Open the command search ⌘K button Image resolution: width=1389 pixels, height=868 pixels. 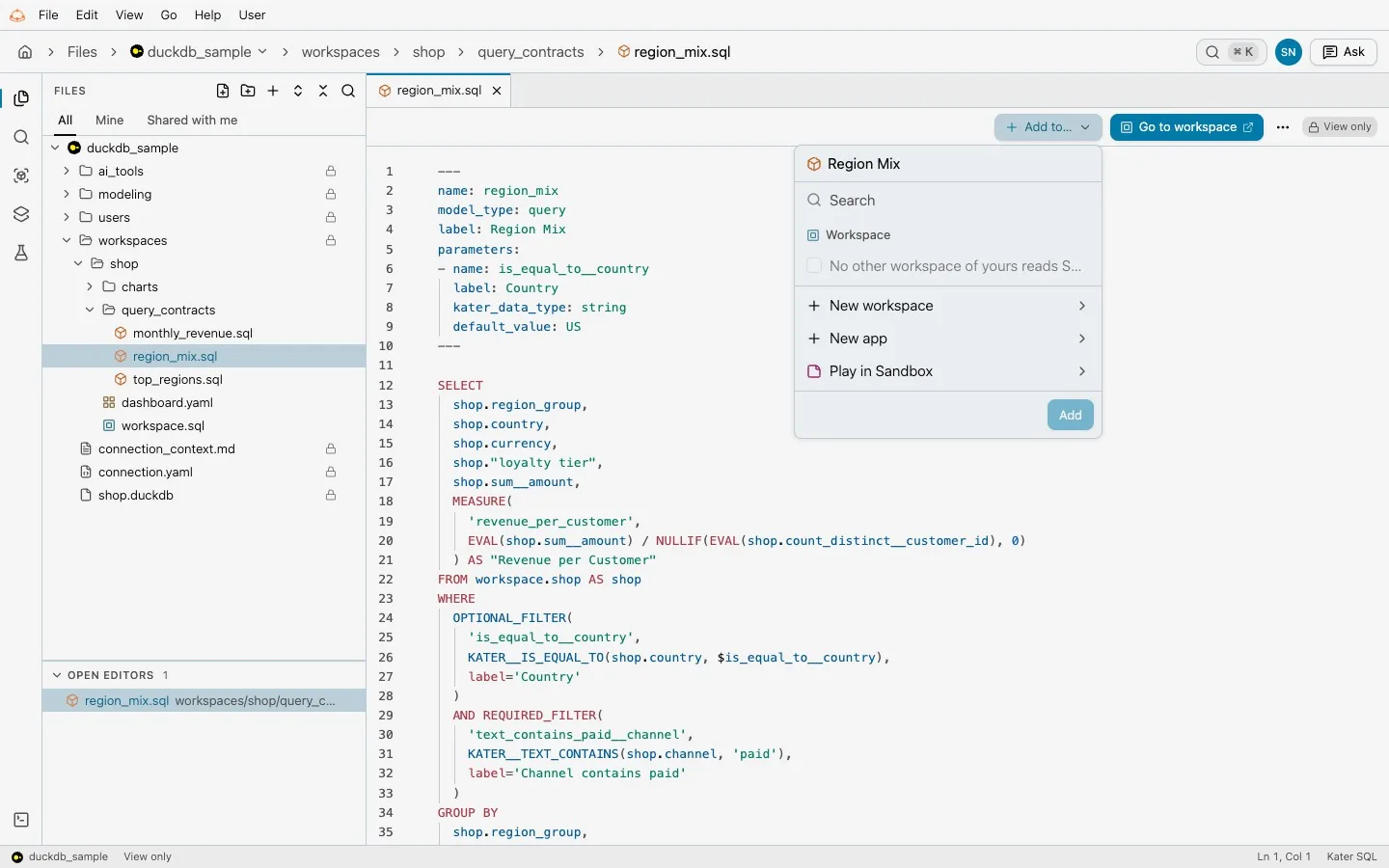tap(1231, 52)
